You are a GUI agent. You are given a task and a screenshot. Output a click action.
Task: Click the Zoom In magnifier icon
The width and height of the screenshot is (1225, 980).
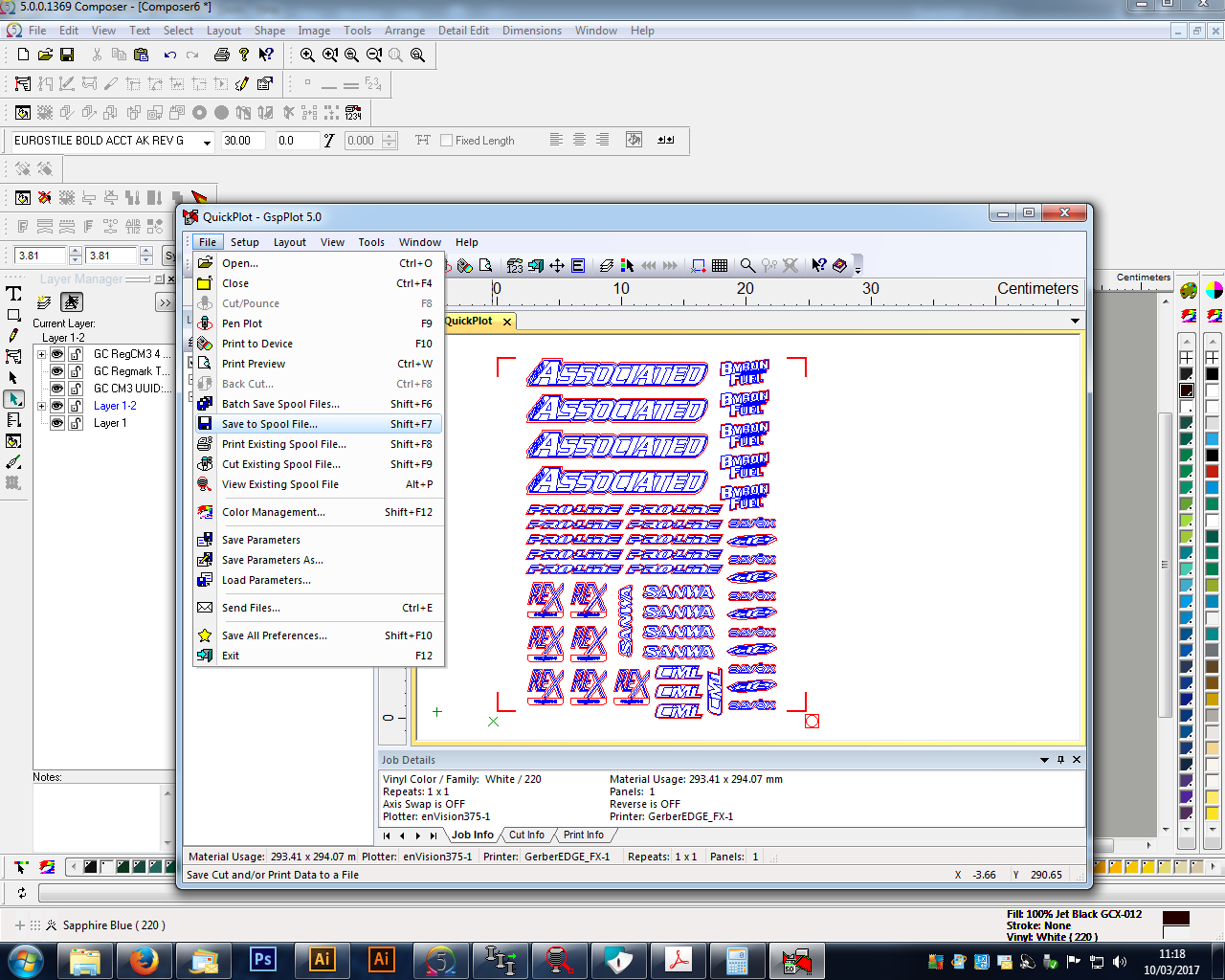[x=307, y=55]
